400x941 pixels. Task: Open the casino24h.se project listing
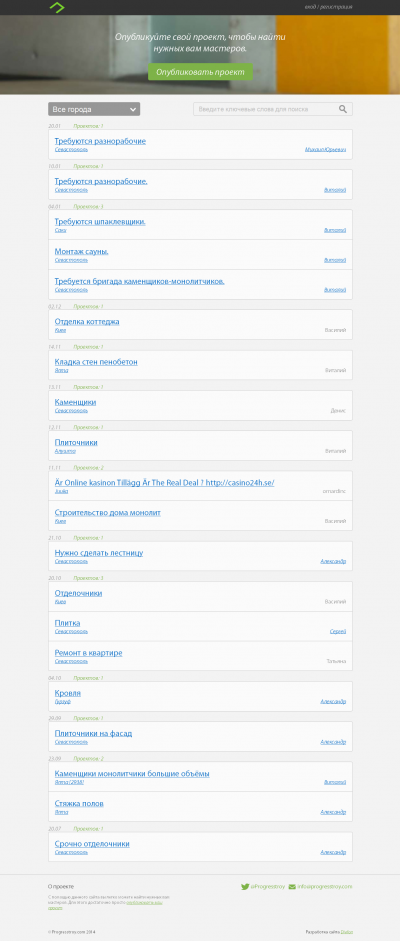point(164,483)
